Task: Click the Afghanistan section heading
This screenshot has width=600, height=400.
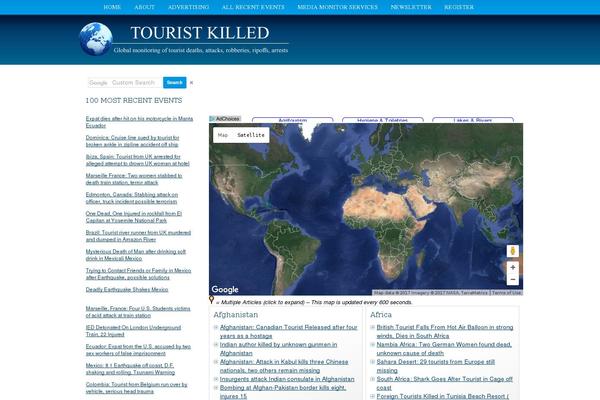Action: (236, 315)
